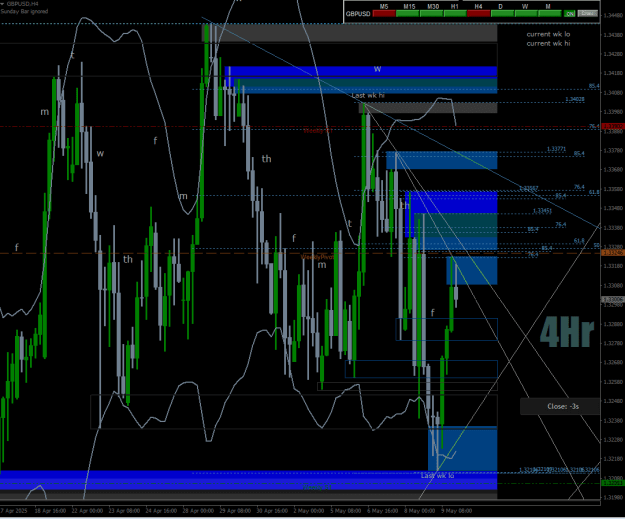
Task: Click the Last wk lo label
Action: coord(437,476)
